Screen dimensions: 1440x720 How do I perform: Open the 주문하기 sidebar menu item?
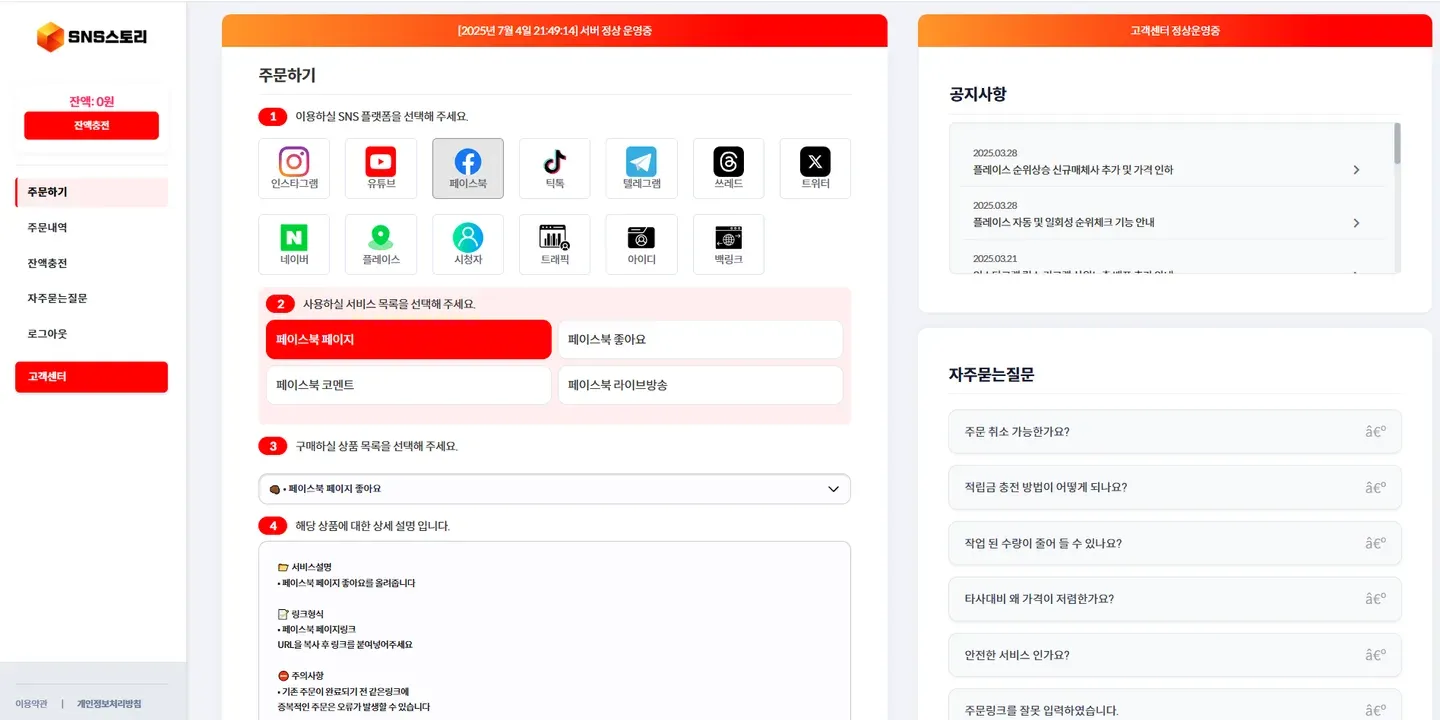coord(92,192)
